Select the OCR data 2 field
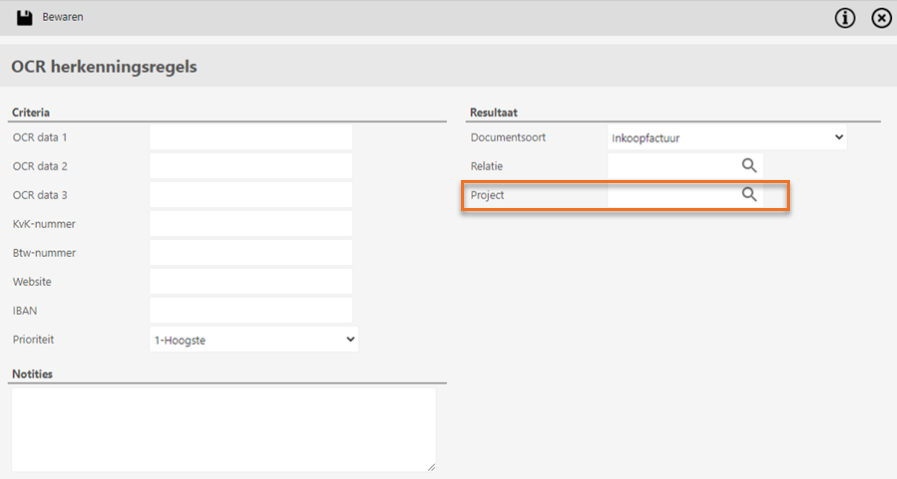 251,166
